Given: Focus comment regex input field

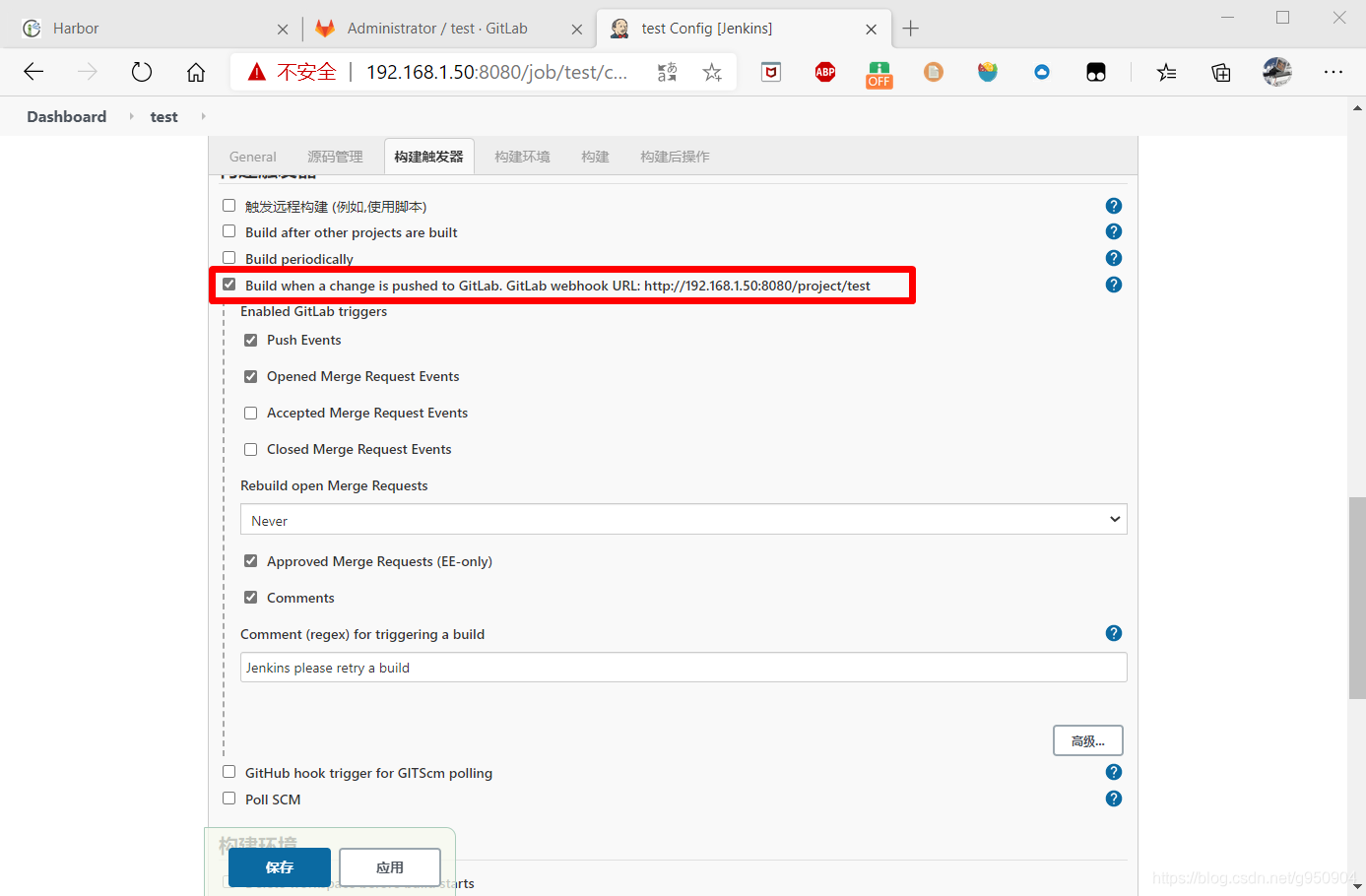Looking at the screenshot, I should coord(683,667).
